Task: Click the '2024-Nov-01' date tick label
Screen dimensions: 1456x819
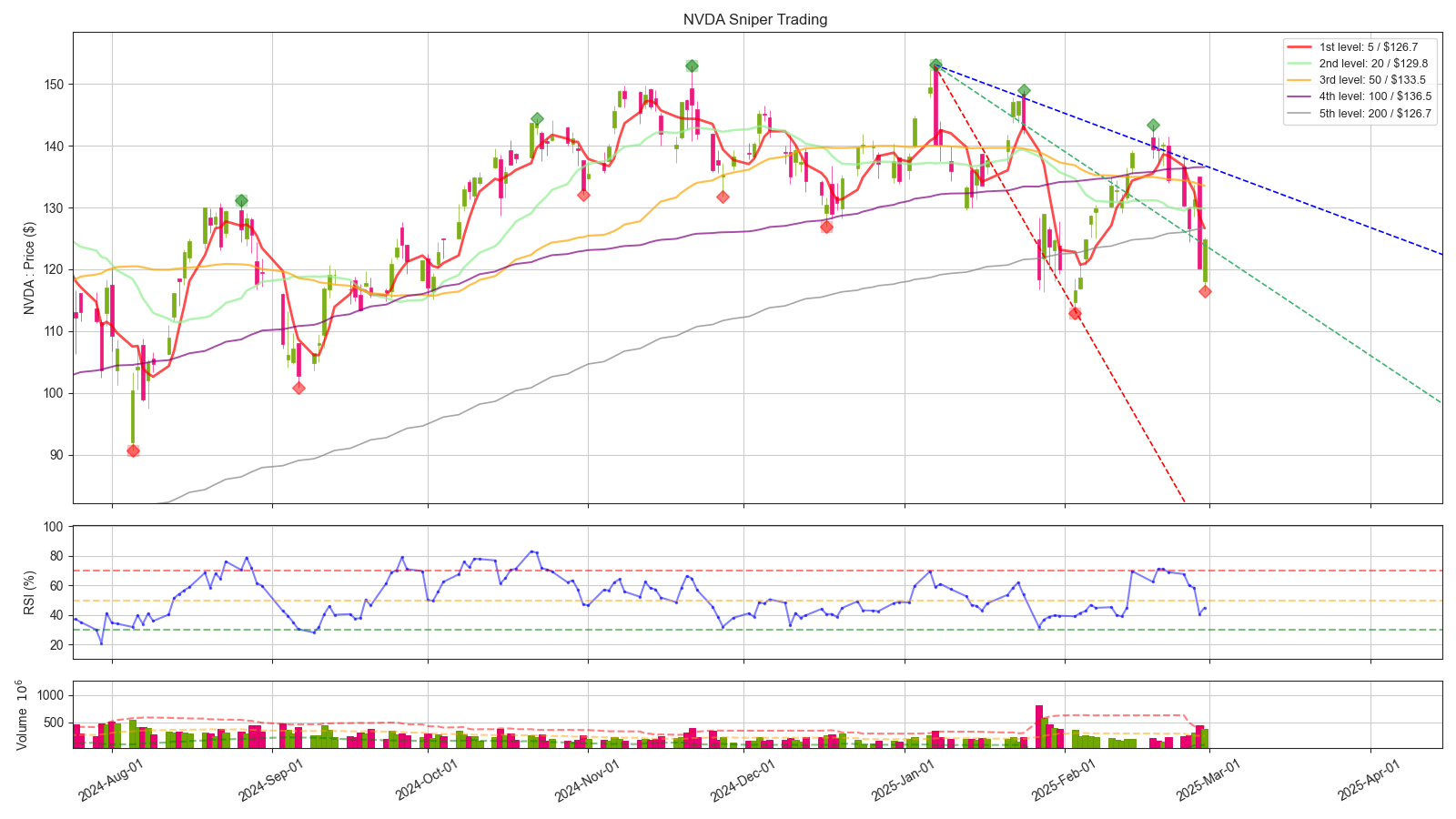Action: 587,780
